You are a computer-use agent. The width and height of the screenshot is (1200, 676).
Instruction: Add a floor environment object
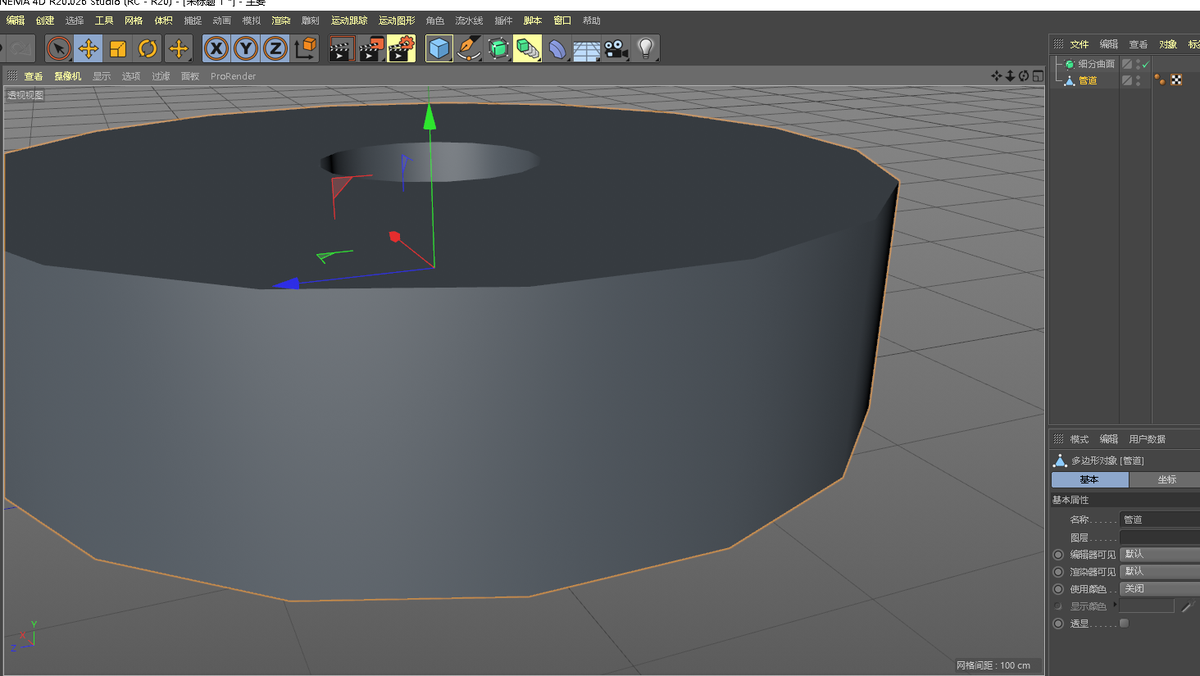pyautogui.click(x=586, y=49)
